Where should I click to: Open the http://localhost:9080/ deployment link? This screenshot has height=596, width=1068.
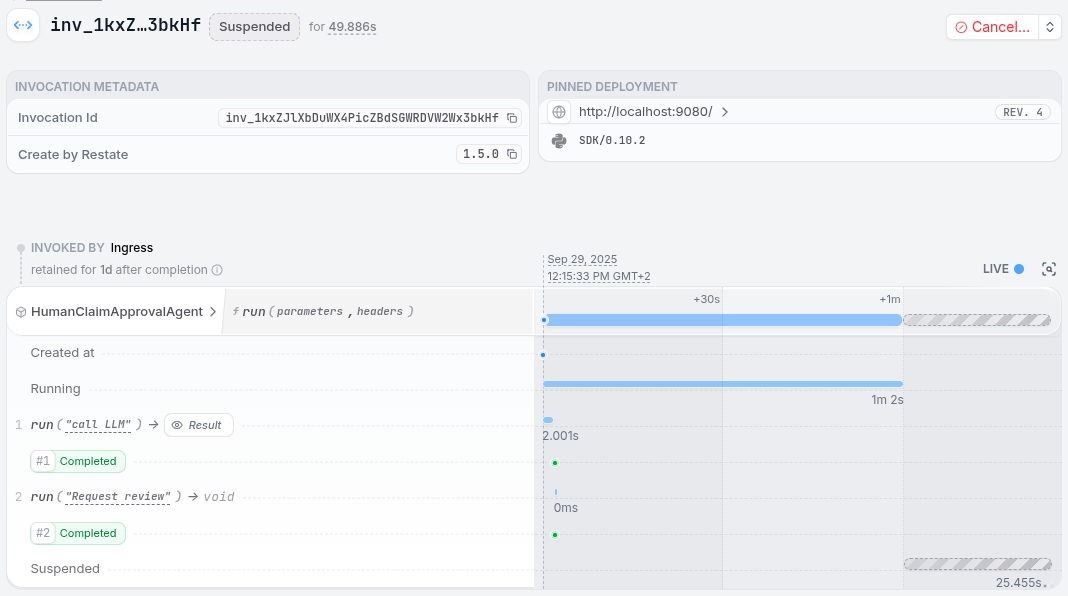point(646,112)
